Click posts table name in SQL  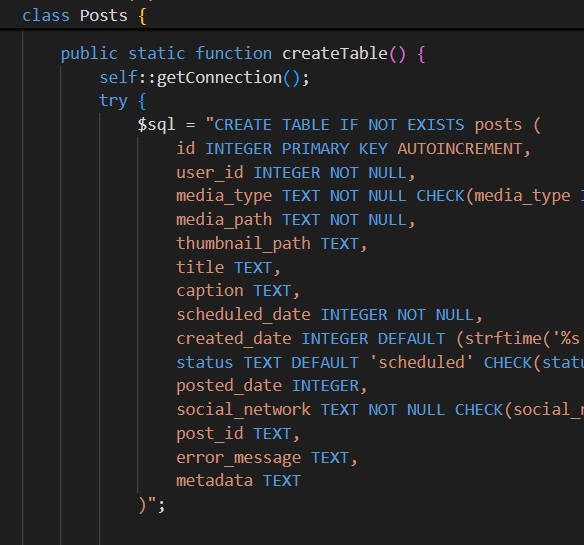click(x=498, y=126)
